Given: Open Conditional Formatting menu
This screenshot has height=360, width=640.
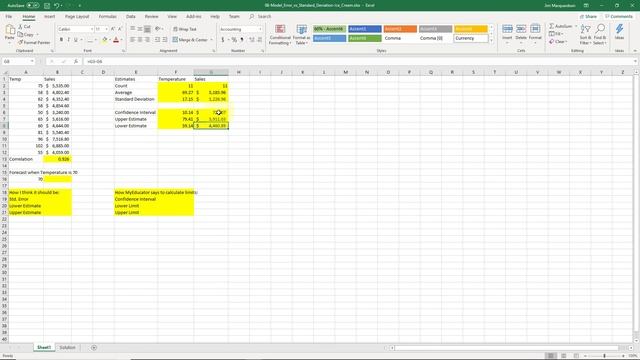Looking at the screenshot, I should pyautogui.click(x=280, y=35).
